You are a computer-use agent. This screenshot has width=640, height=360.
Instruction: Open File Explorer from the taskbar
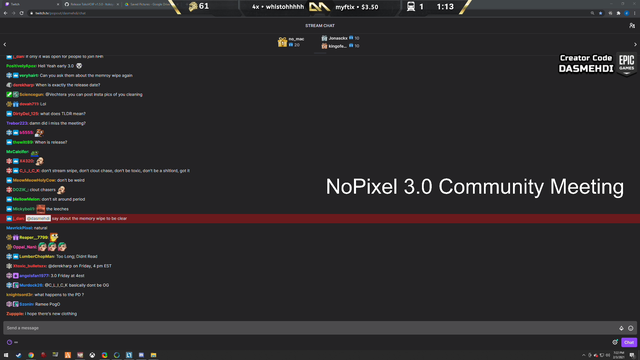click(153, 355)
